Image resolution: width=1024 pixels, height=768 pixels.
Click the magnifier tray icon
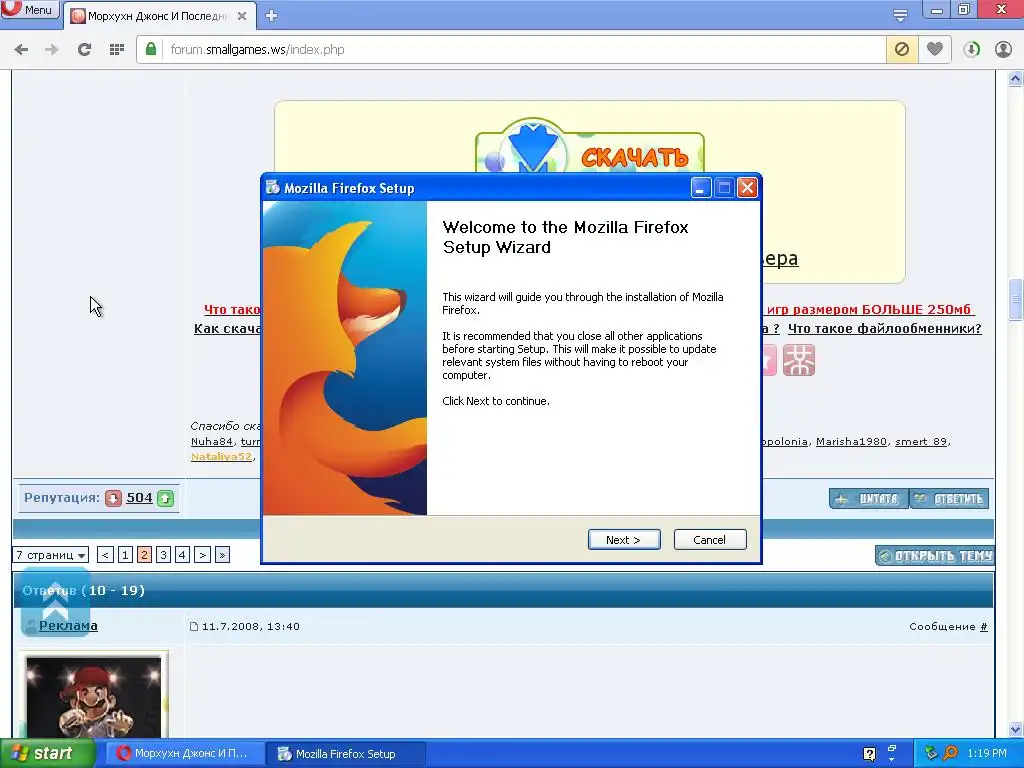(951, 753)
